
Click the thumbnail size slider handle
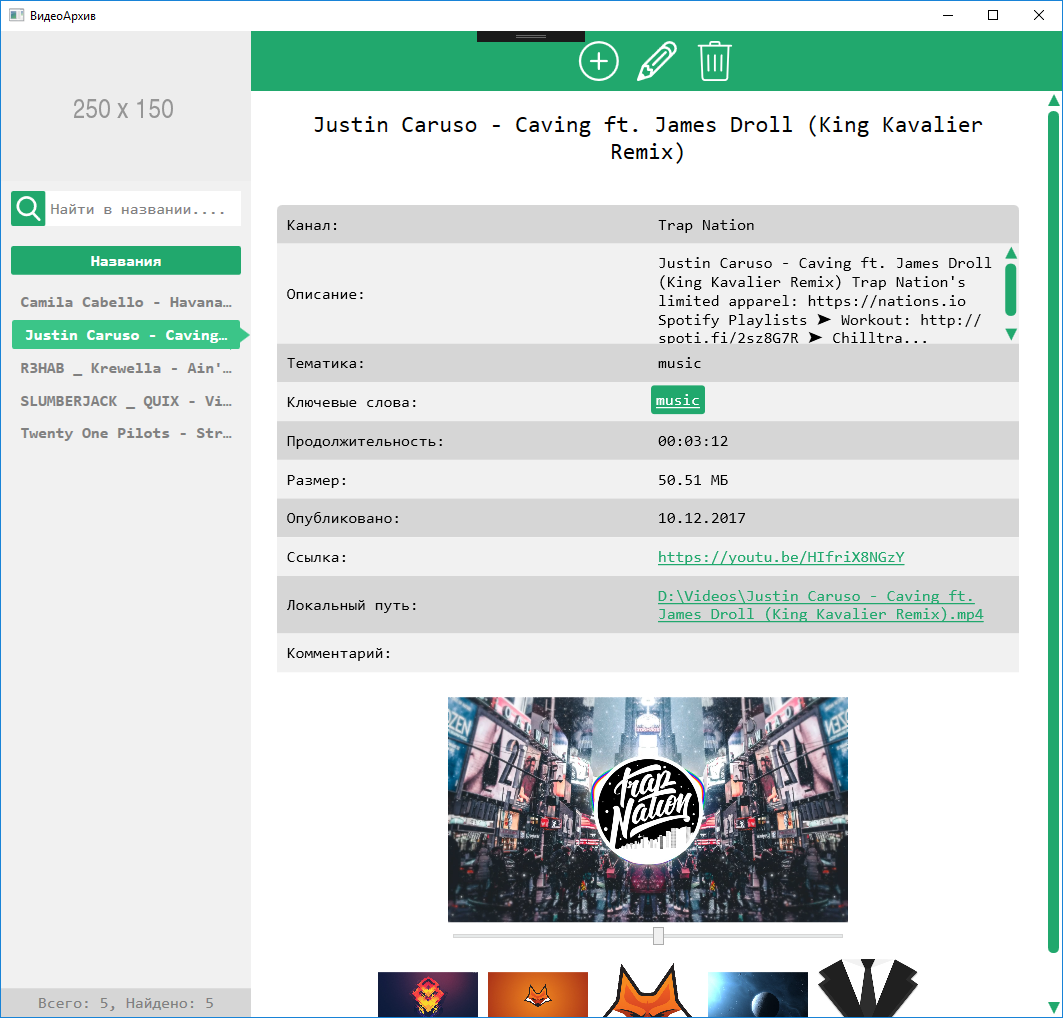658,936
